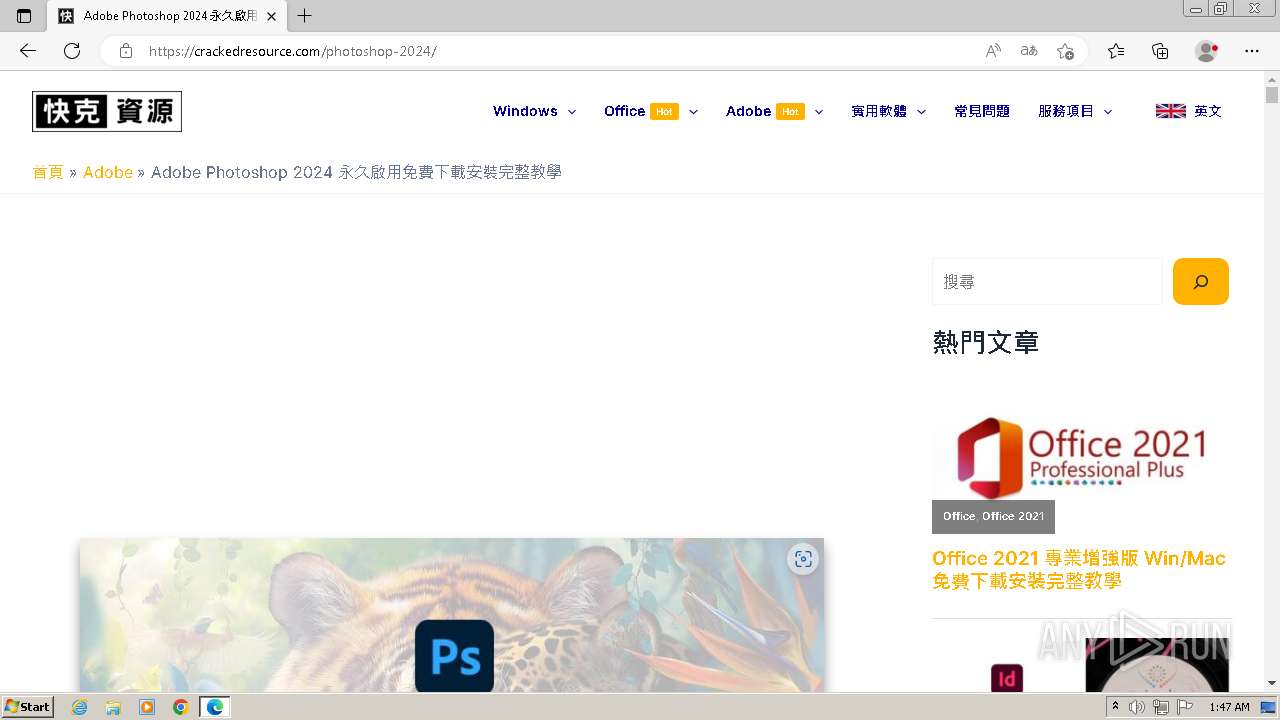
Task: Launch Internet Explorer from taskbar
Action: [x=80, y=707]
